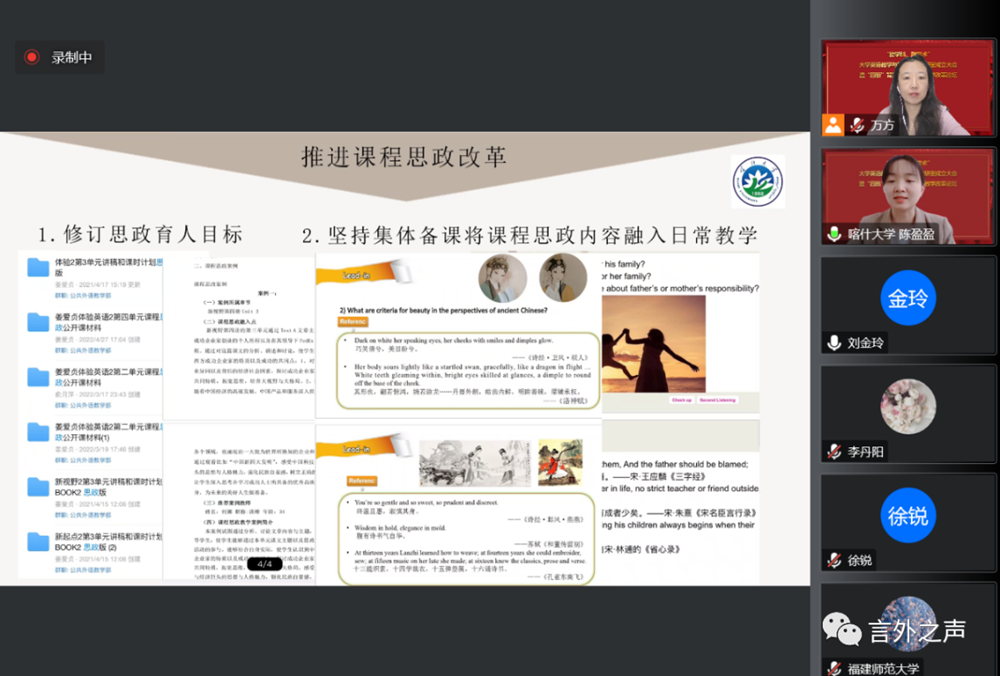Click the 4/4 page indicator
The width and height of the screenshot is (1000, 676).
click(264, 564)
